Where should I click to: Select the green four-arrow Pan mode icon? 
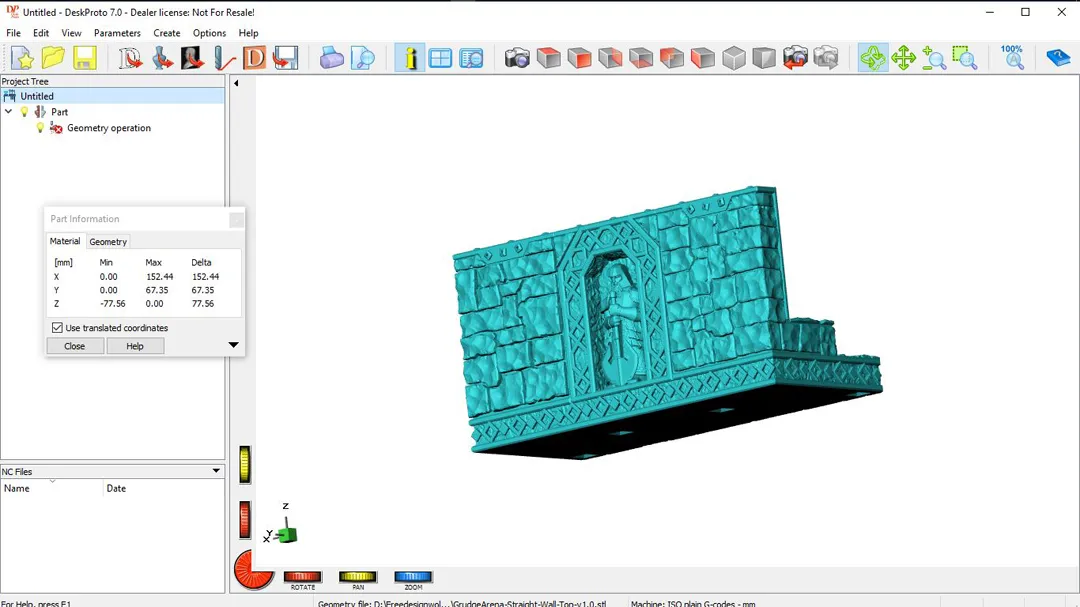(903, 59)
